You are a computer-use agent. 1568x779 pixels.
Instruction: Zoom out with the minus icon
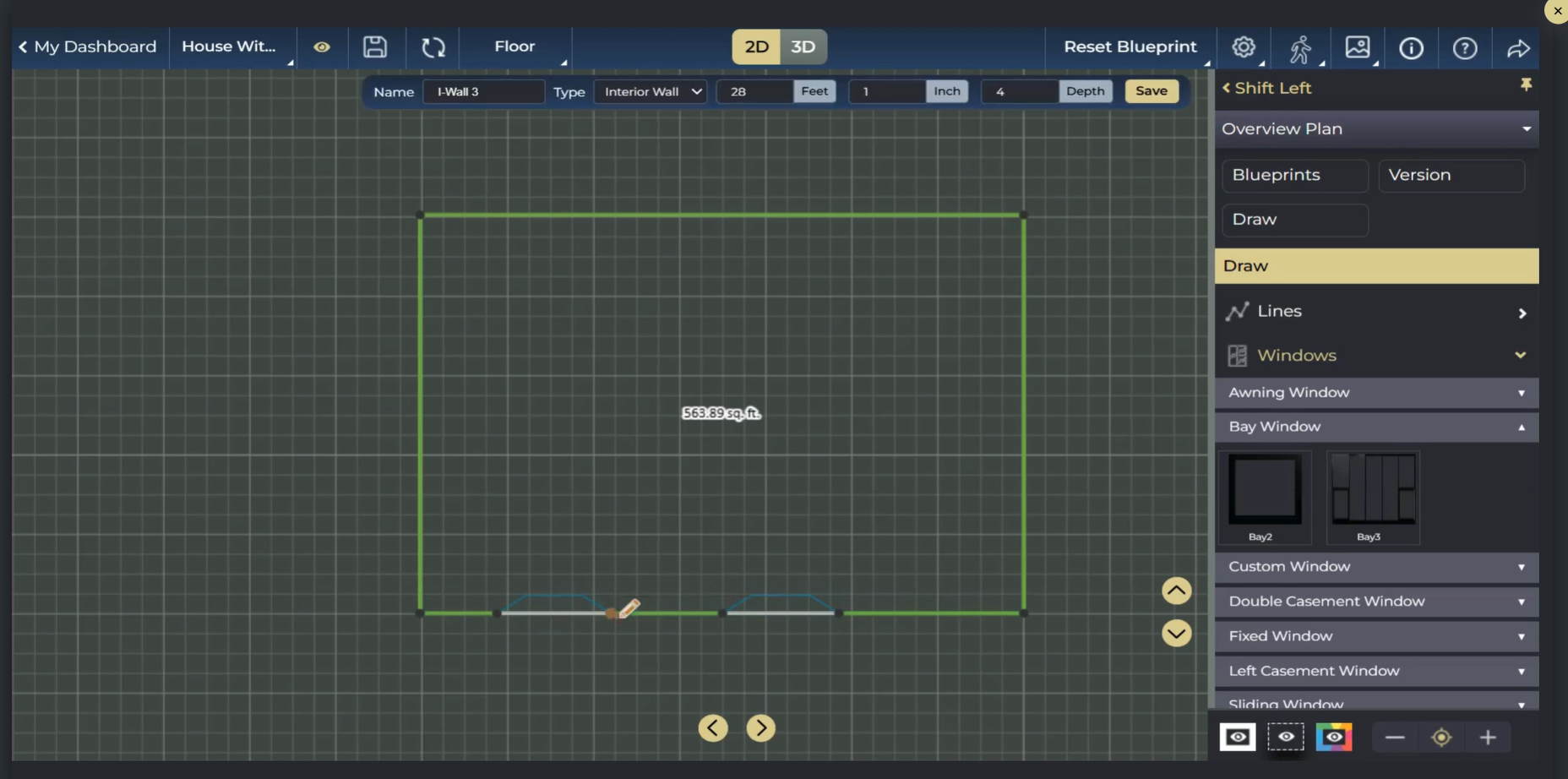tap(1395, 738)
